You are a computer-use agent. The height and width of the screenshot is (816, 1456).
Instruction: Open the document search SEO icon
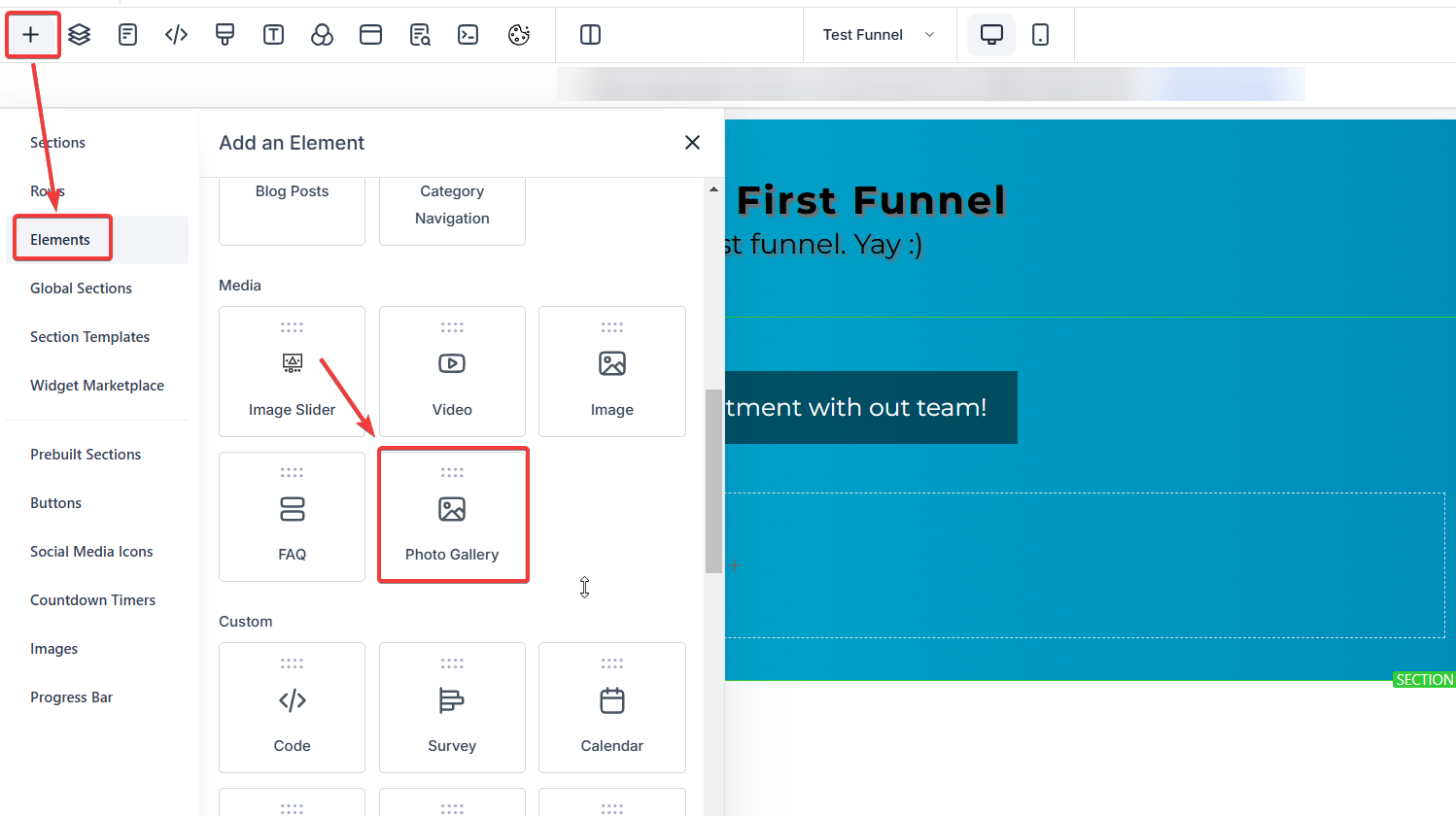[x=420, y=35]
